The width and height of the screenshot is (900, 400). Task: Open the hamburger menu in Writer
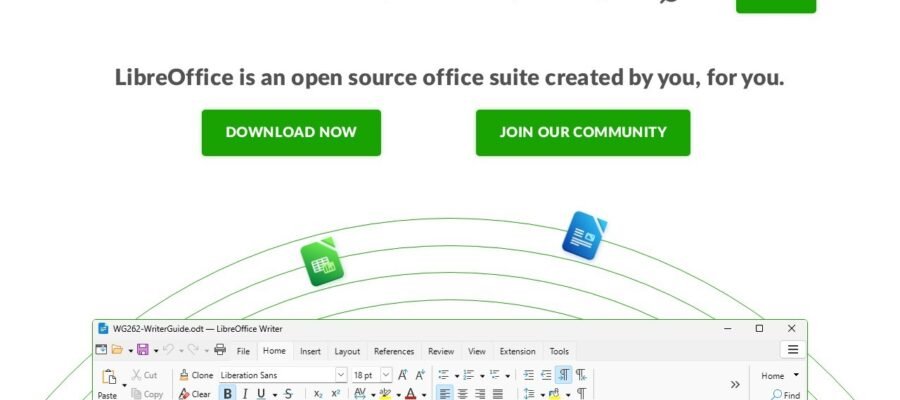pos(793,349)
